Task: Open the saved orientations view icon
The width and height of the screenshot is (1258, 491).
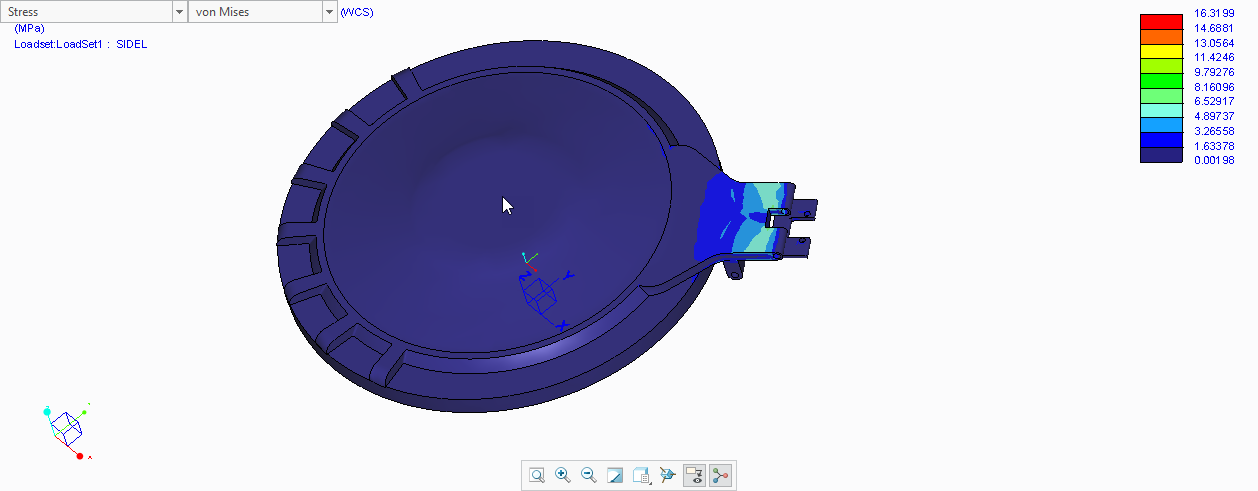Action: point(642,476)
